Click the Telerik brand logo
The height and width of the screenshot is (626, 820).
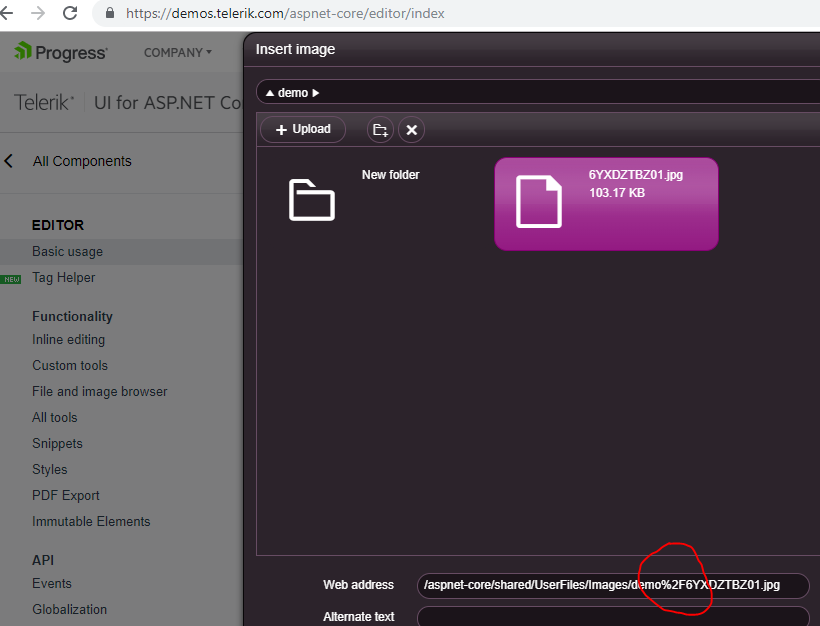(44, 103)
